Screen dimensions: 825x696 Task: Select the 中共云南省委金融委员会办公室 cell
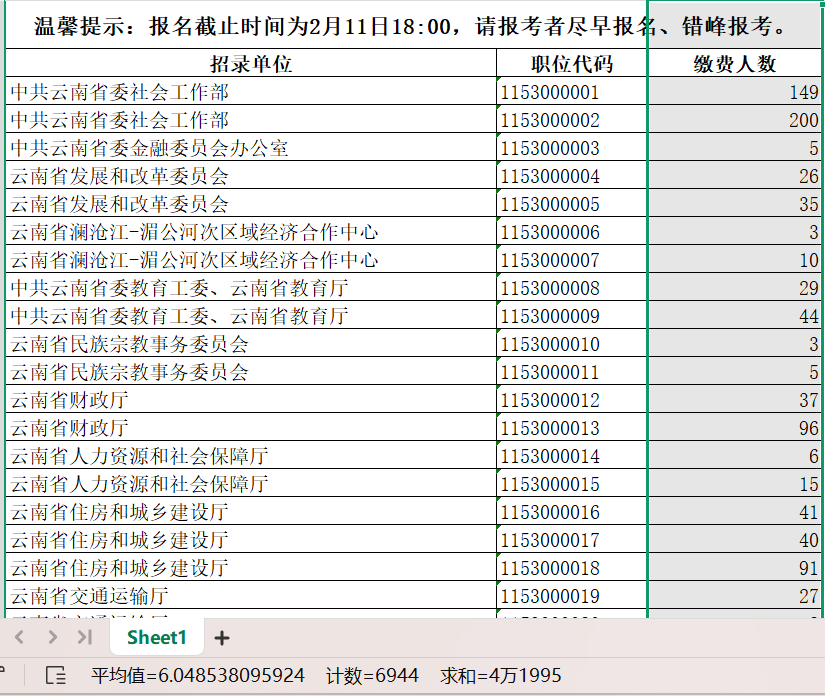click(x=251, y=149)
